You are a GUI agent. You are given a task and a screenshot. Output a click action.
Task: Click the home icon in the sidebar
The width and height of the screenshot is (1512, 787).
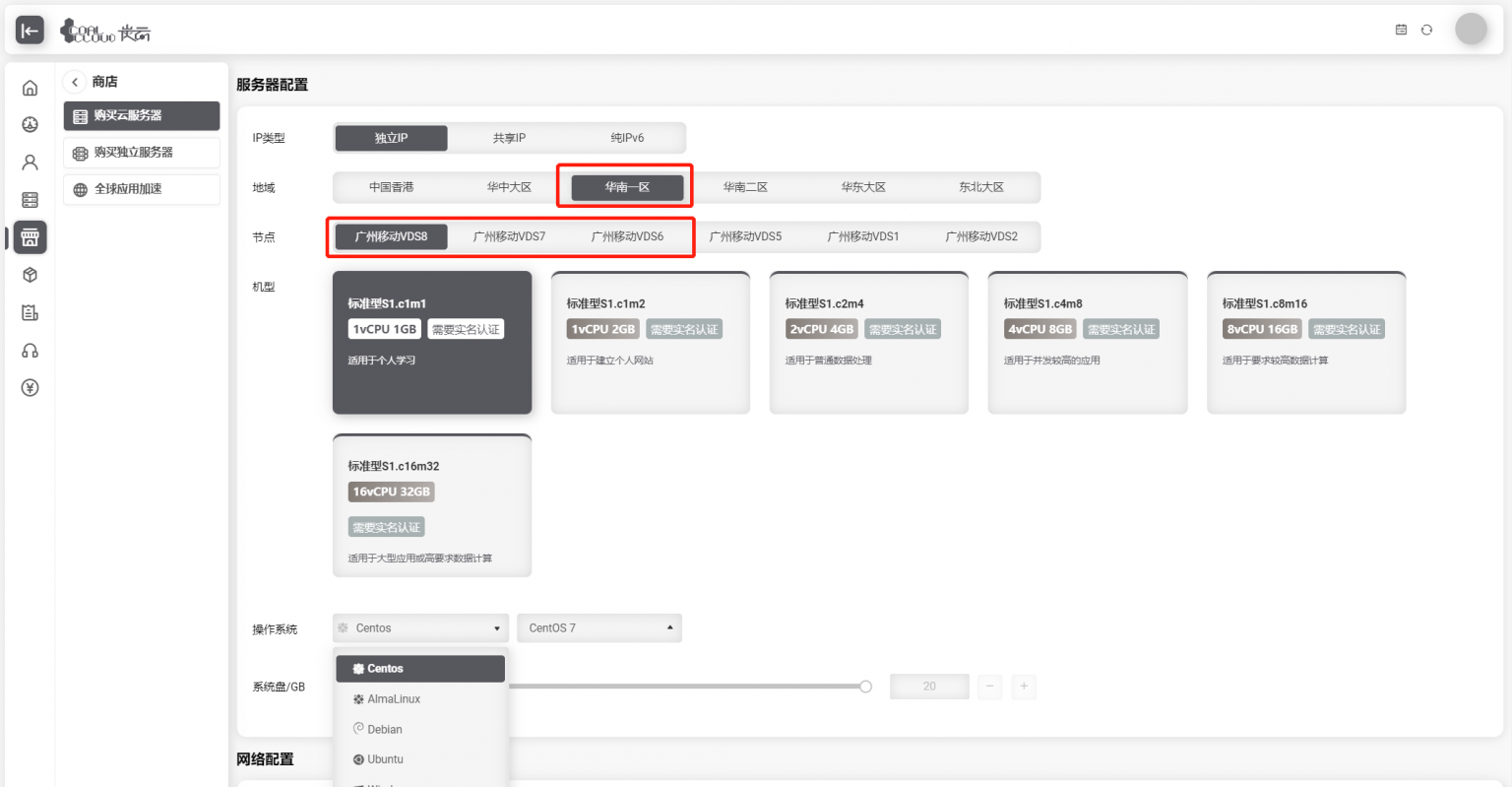point(30,89)
